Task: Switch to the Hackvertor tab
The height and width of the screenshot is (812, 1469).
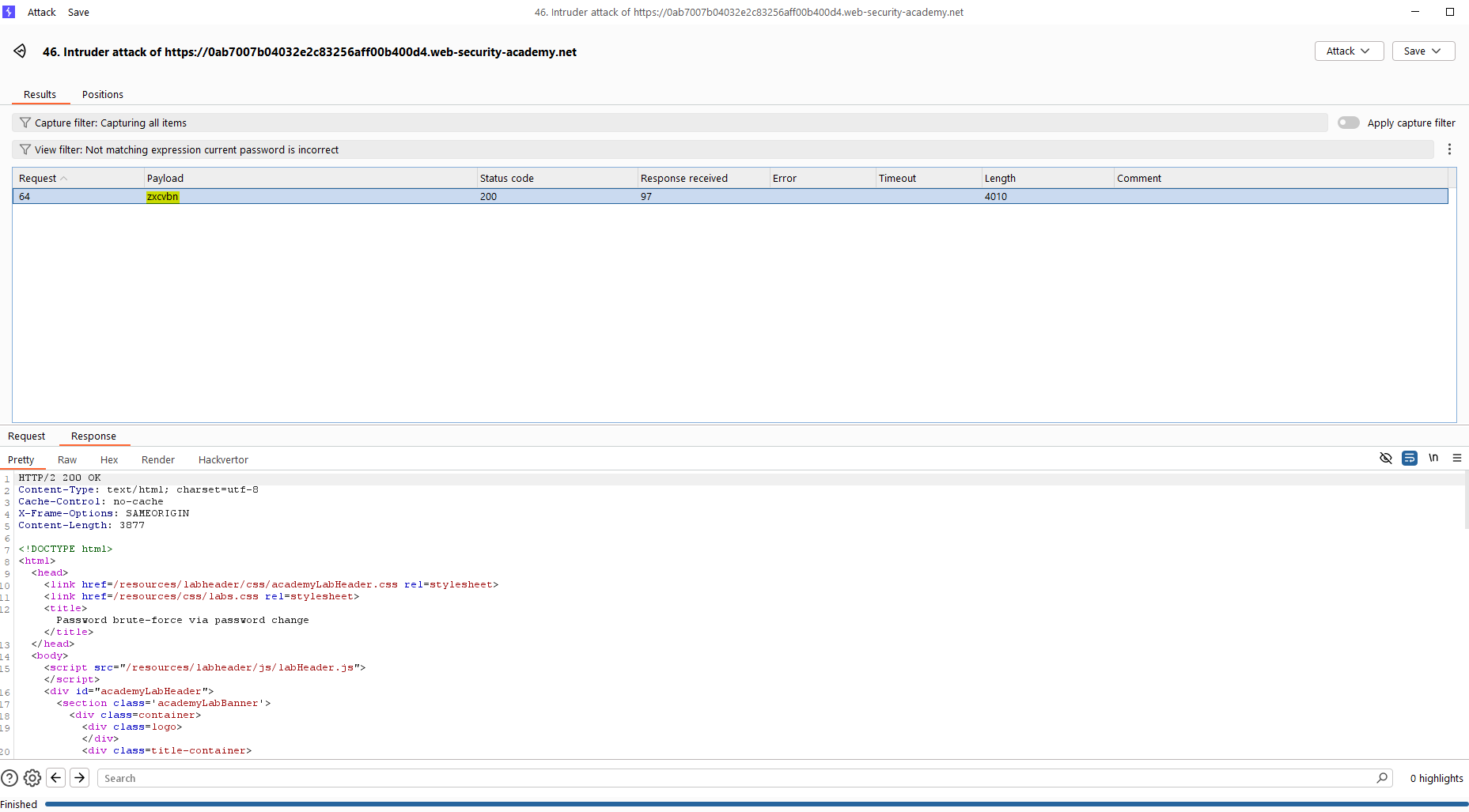Action: pos(223,459)
